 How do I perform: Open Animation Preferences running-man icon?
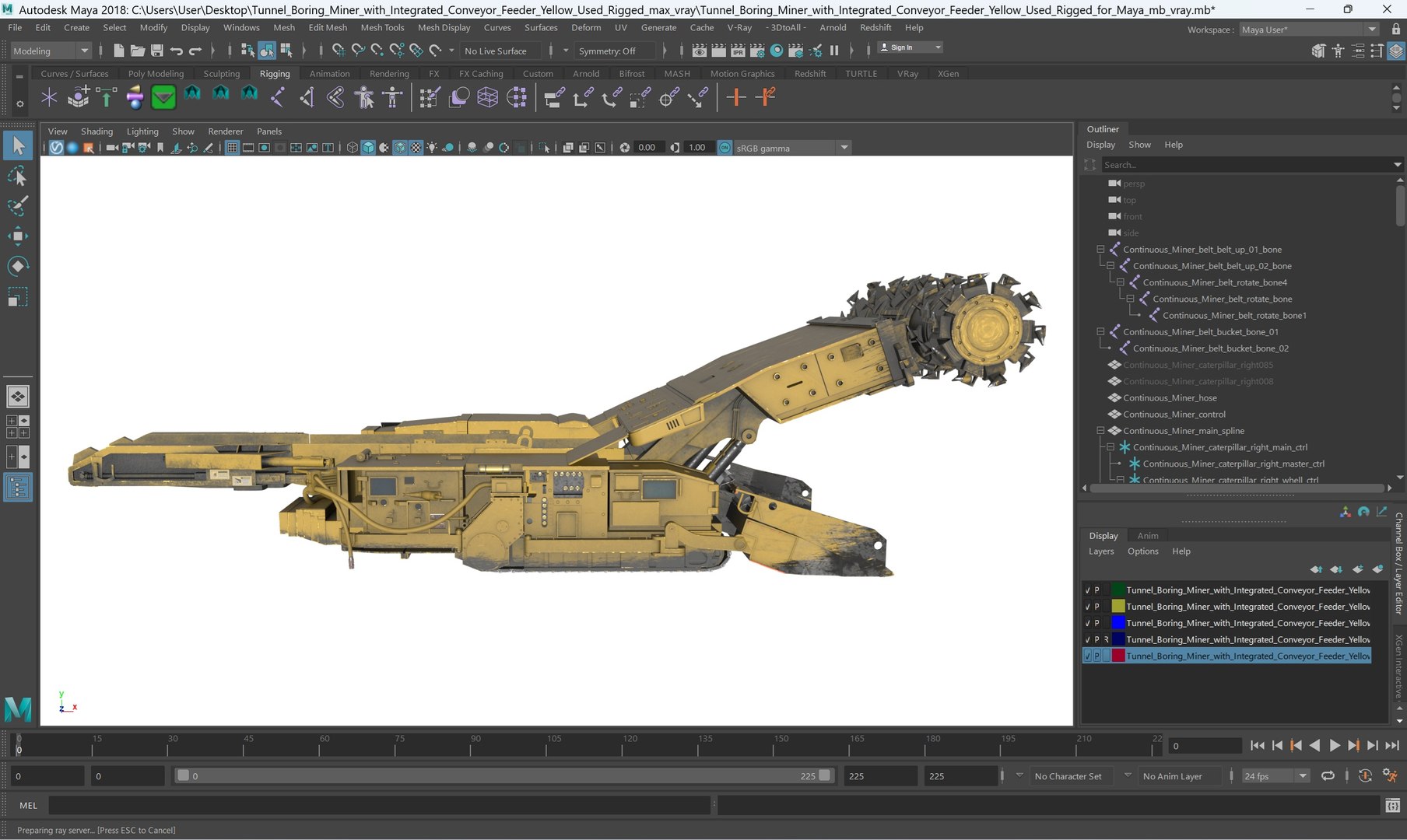point(1390,775)
